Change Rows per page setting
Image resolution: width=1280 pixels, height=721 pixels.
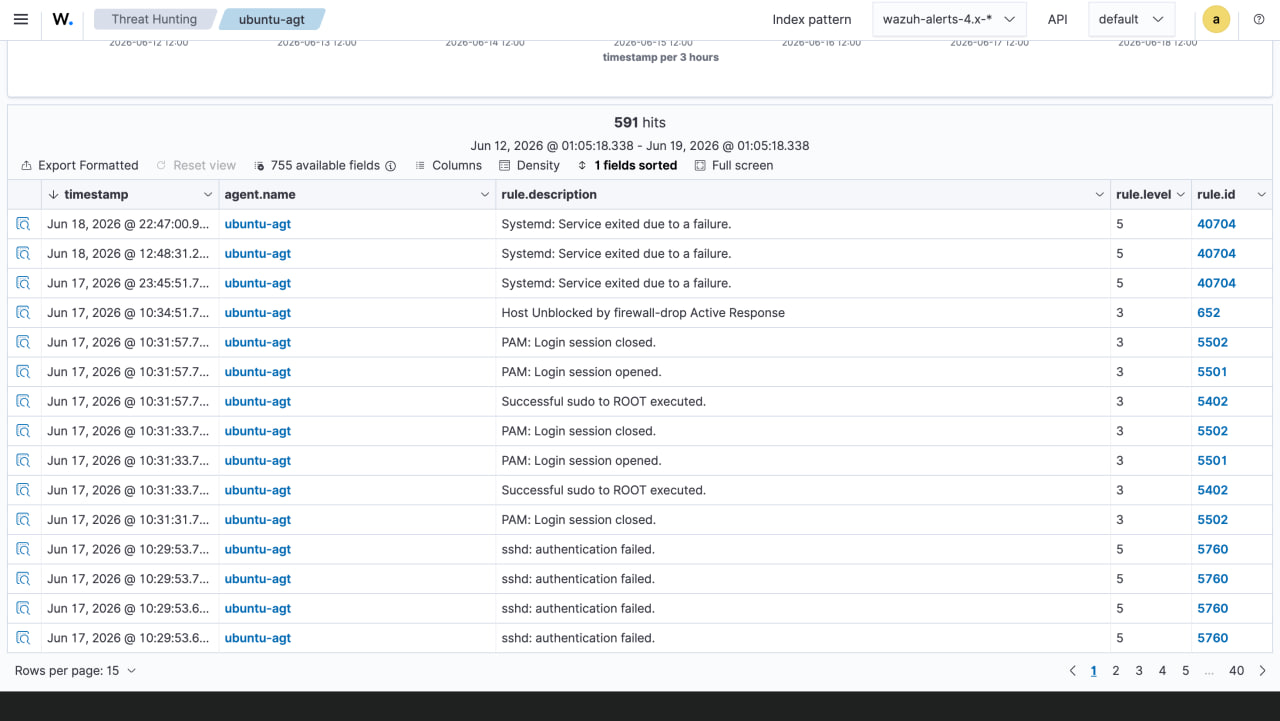point(75,671)
